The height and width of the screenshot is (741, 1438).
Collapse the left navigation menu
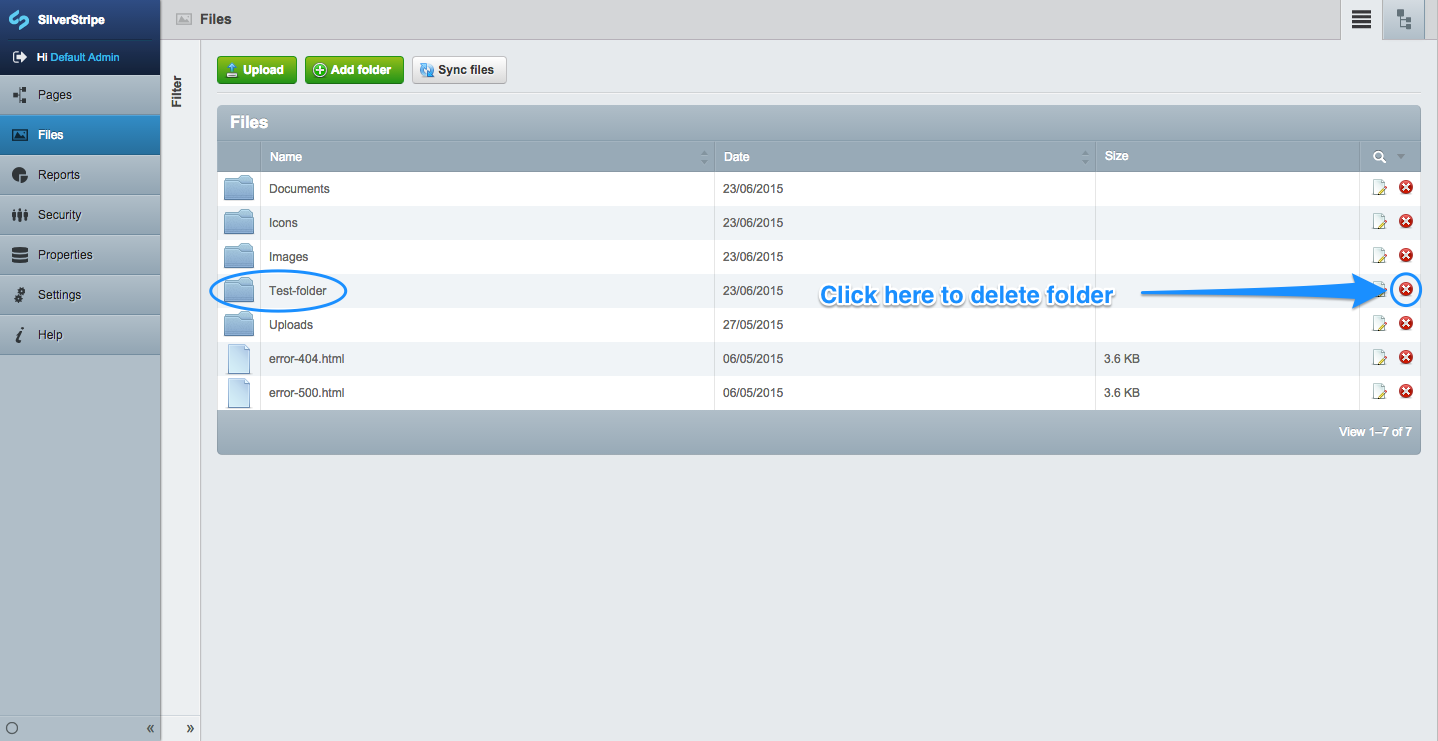(x=150, y=728)
